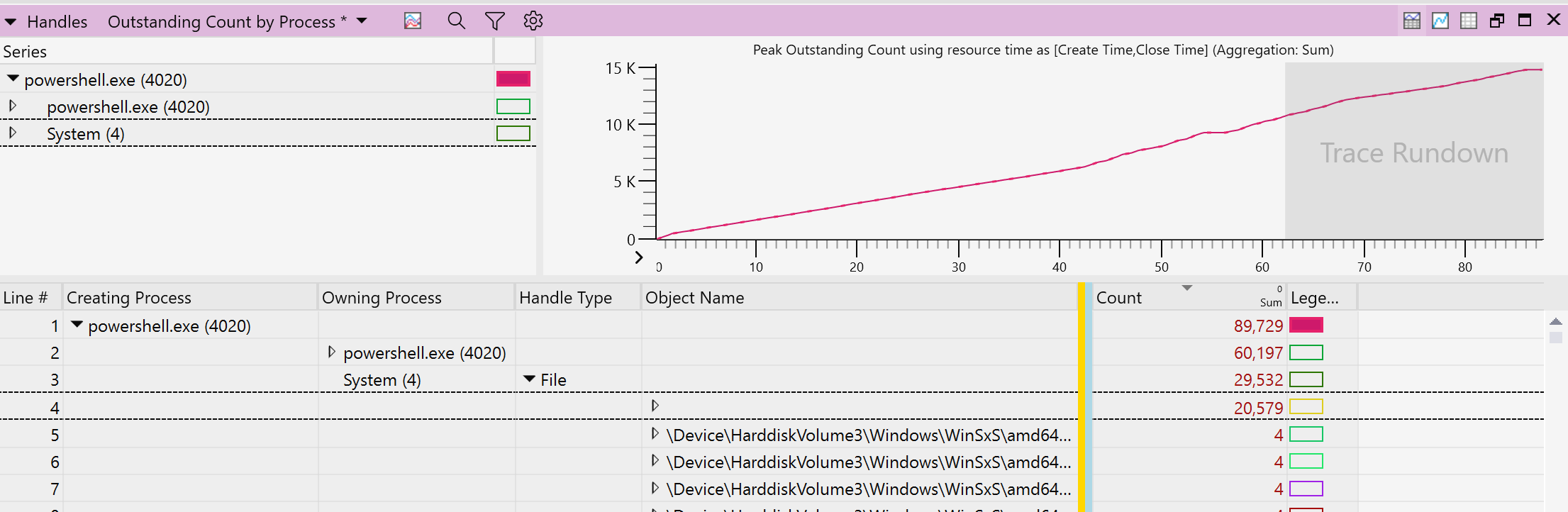Click the restore/undock panel icon

1496,21
